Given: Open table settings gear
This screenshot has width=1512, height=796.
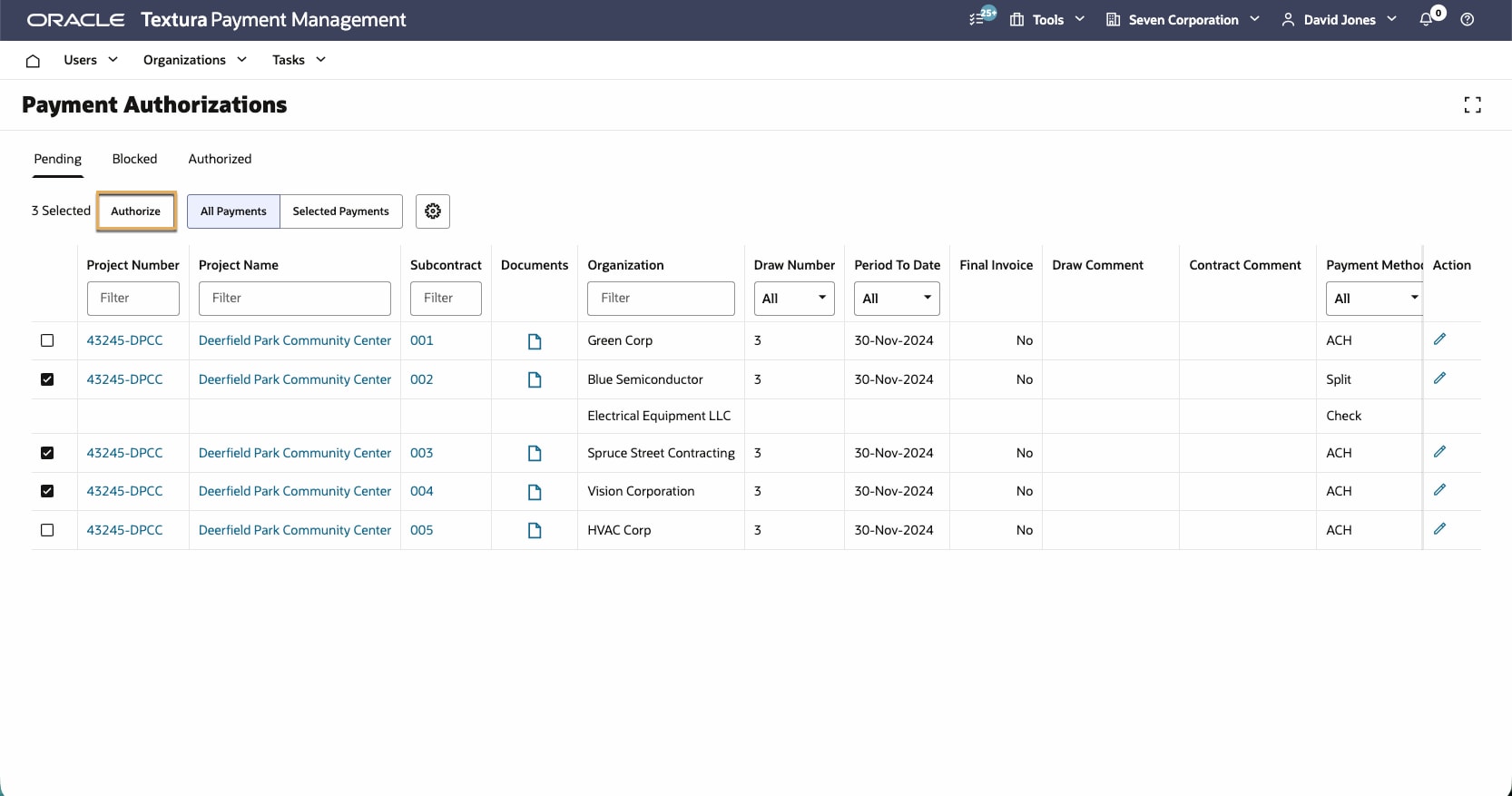Looking at the screenshot, I should tap(433, 211).
